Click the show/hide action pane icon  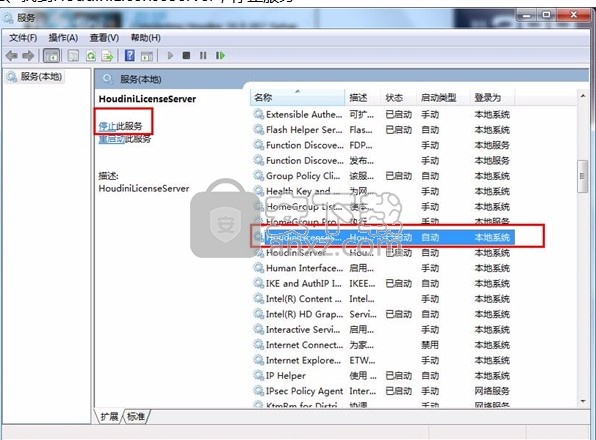[x=147, y=56]
